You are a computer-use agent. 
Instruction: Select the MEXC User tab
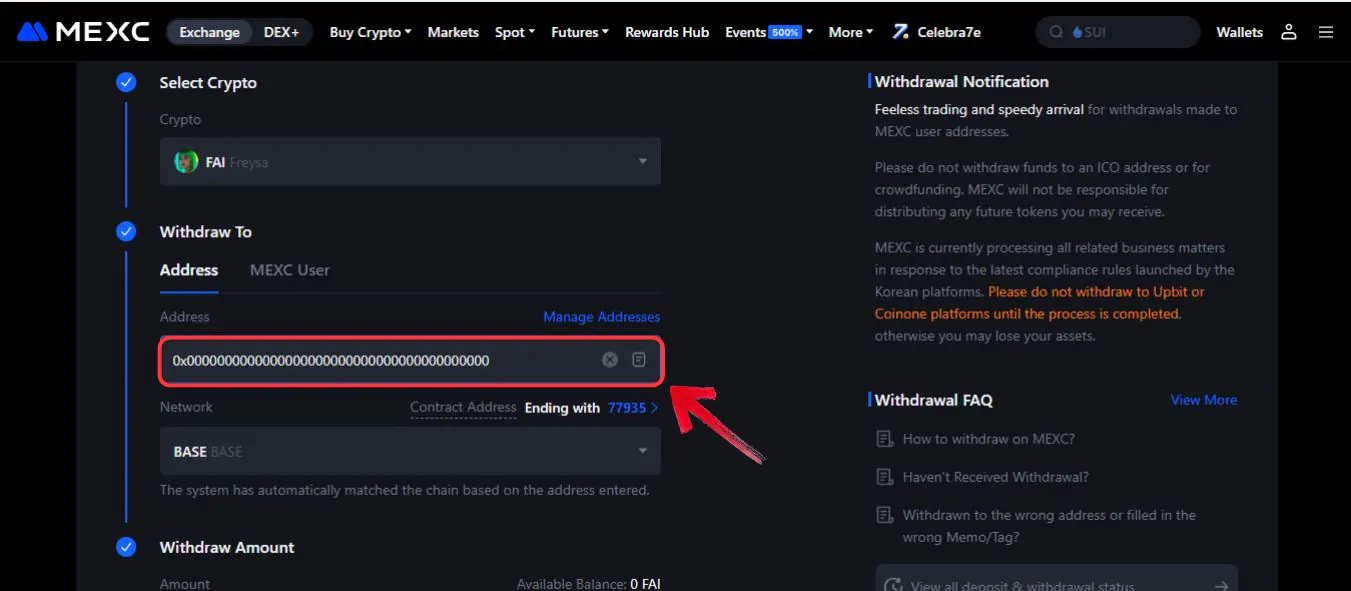tap(290, 270)
